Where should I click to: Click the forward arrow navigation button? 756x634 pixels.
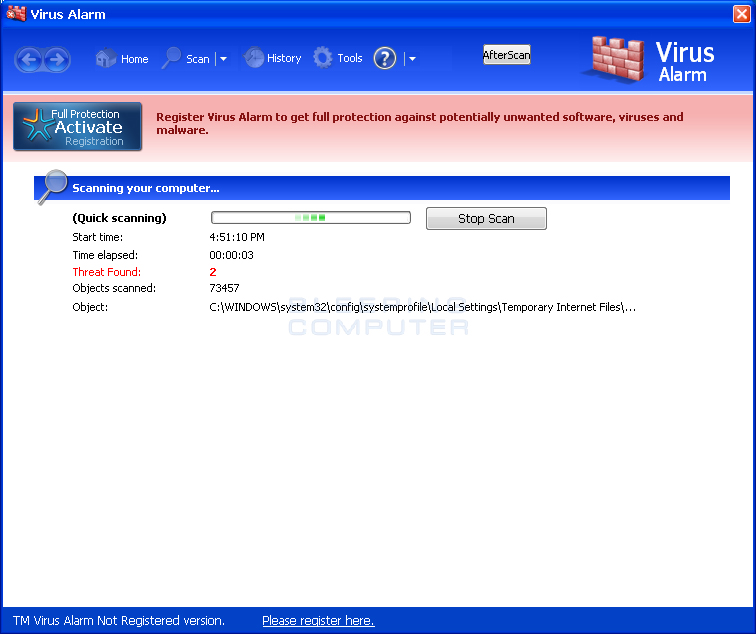(57, 60)
